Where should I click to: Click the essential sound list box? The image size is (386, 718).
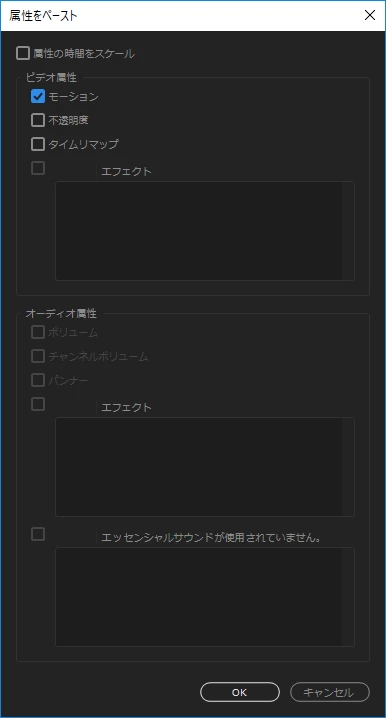tap(199, 597)
